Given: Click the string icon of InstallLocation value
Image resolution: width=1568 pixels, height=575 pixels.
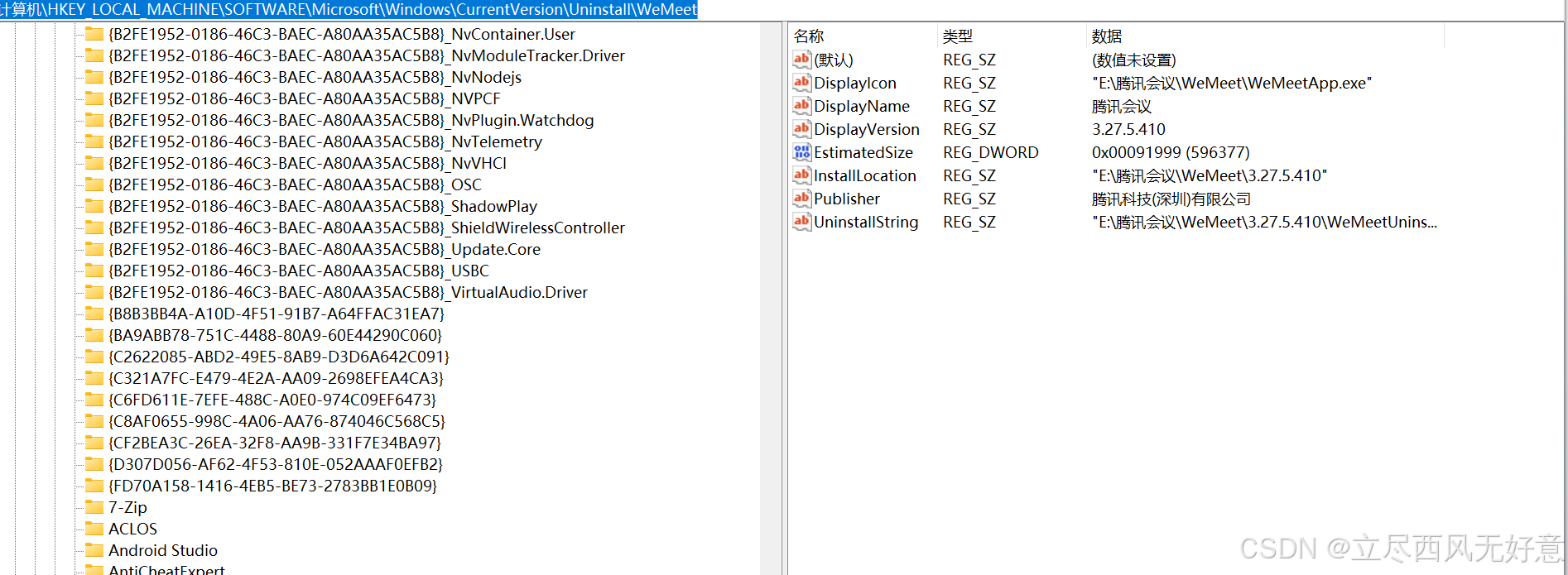Looking at the screenshot, I should click(x=801, y=175).
